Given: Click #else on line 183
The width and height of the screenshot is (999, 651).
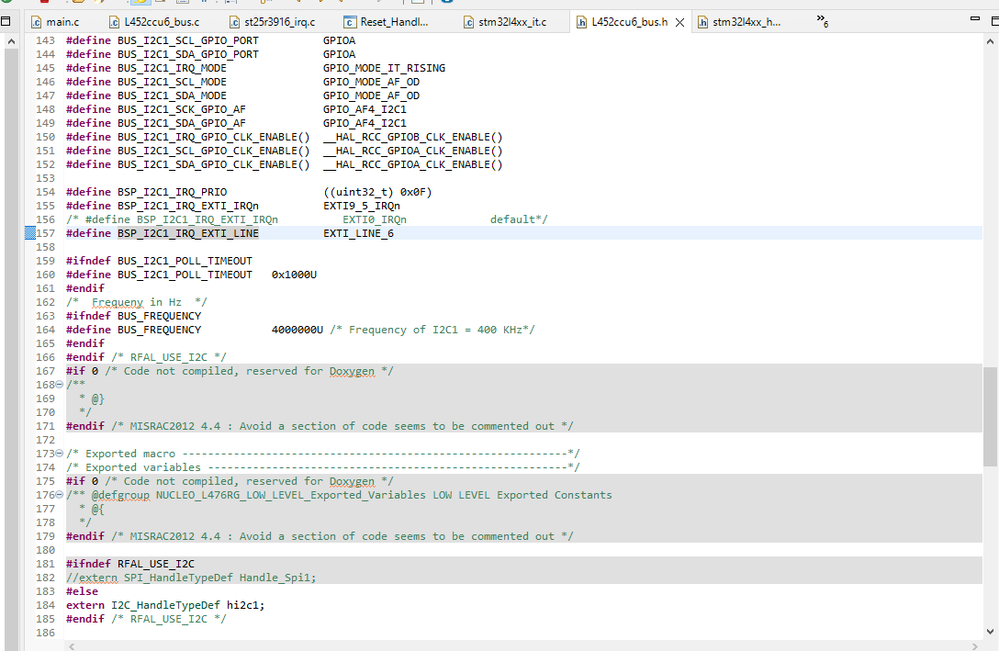Looking at the screenshot, I should coord(82,591).
